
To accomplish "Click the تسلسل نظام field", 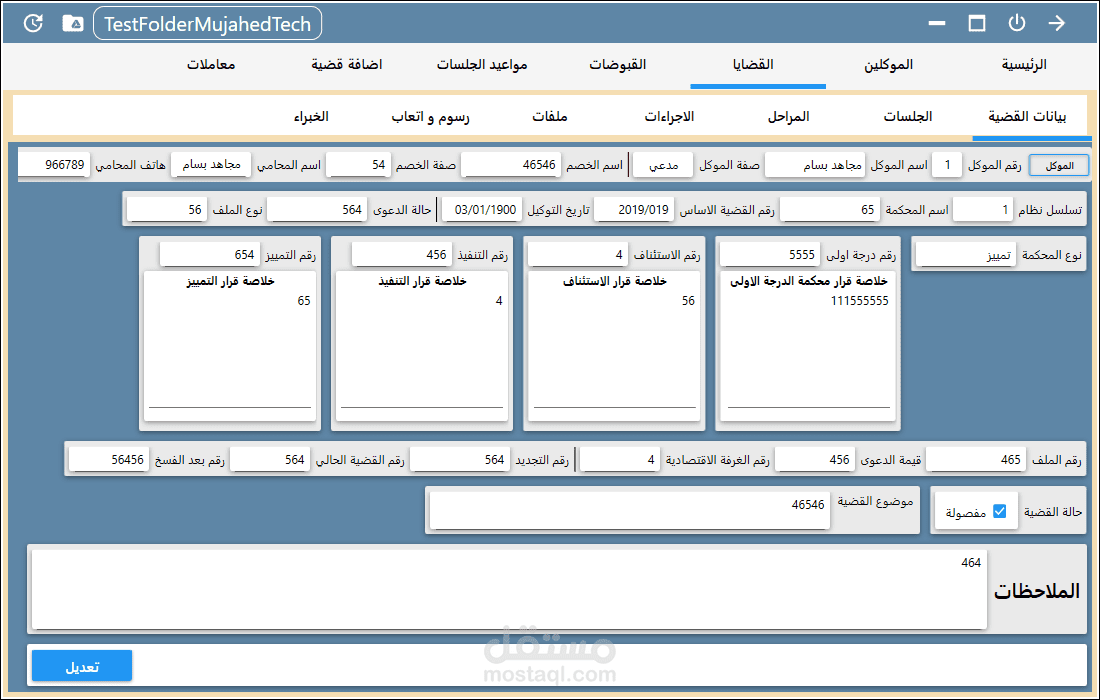I will 982,210.
